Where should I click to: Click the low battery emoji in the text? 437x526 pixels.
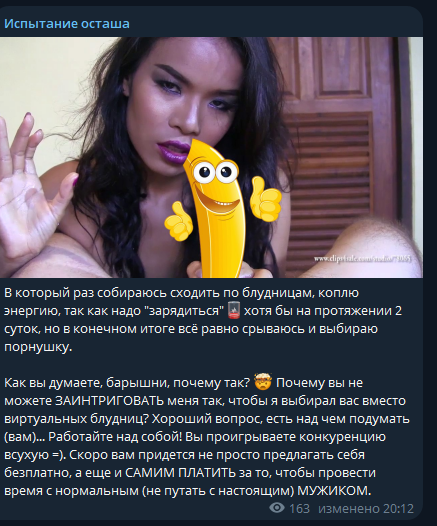pos(233,311)
